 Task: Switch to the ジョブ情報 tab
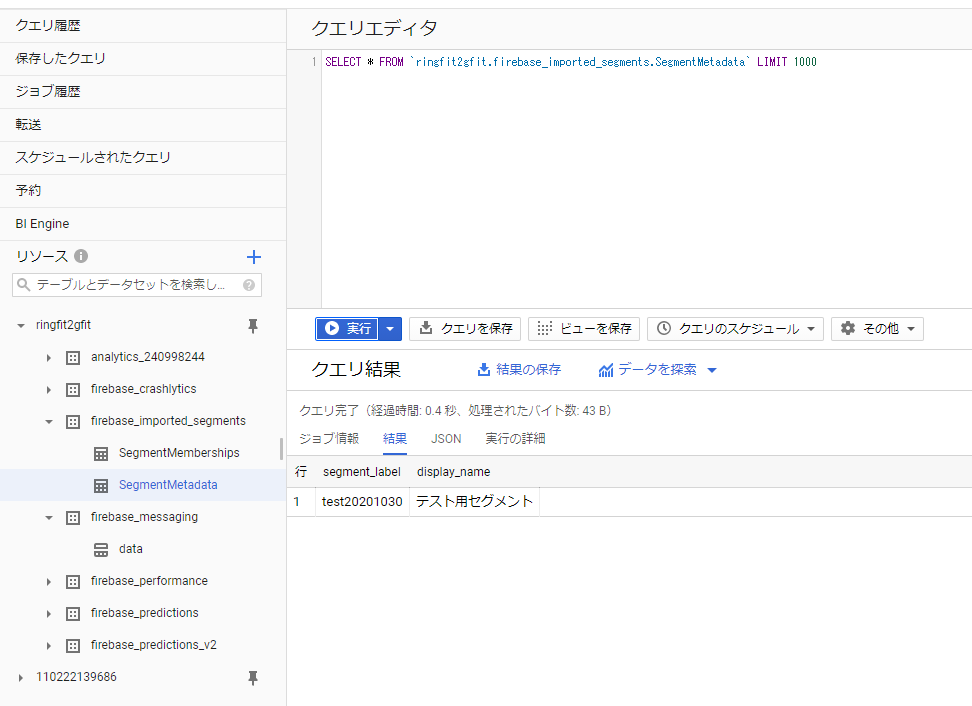click(329, 439)
